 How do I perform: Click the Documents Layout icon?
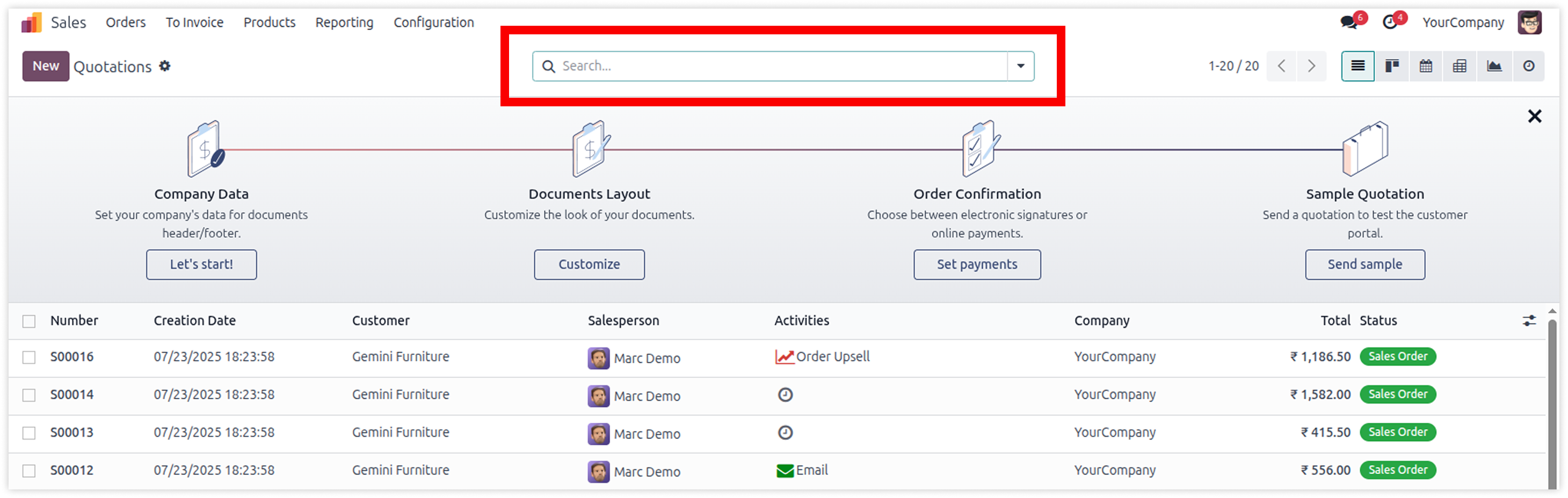(591, 149)
